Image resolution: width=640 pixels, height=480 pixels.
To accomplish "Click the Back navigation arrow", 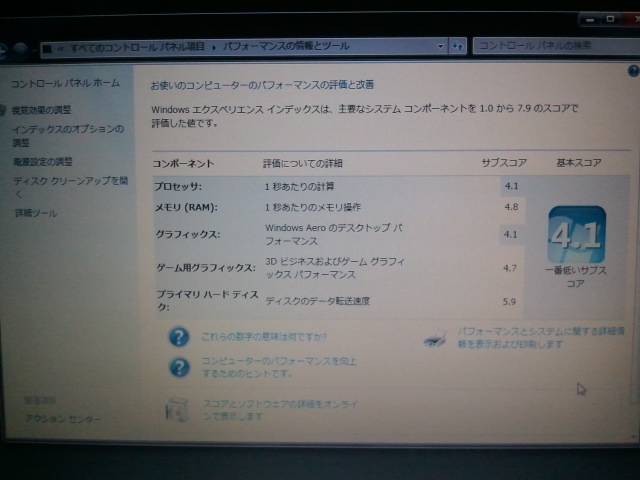I will (x=2, y=50).
